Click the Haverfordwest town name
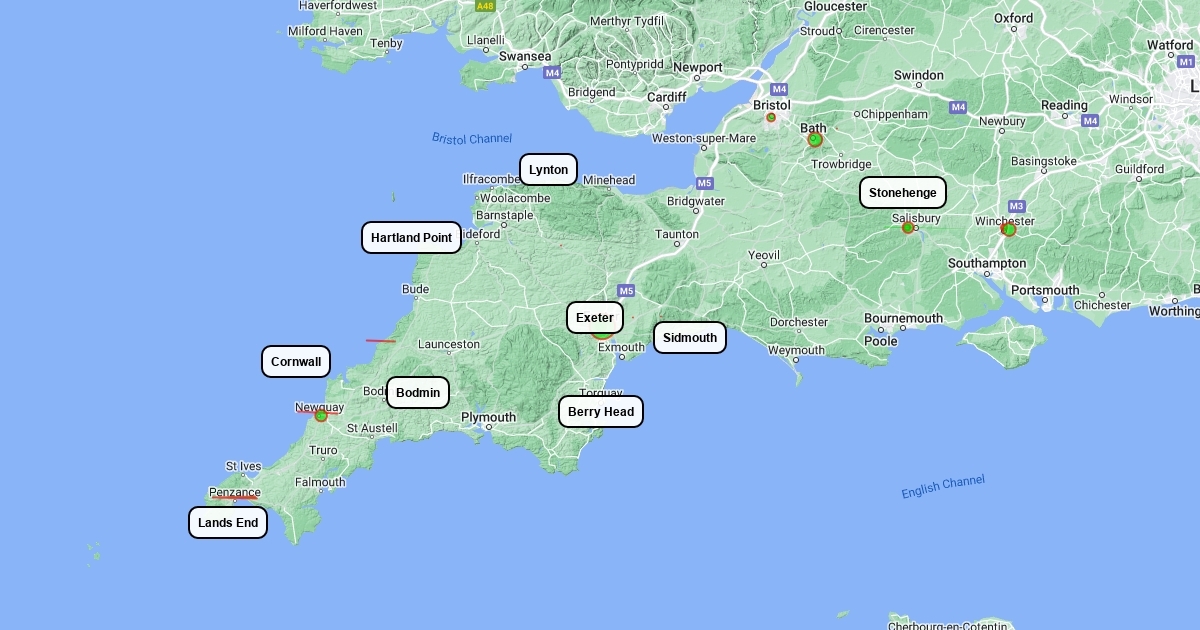This screenshot has height=630, width=1200. 338,5
